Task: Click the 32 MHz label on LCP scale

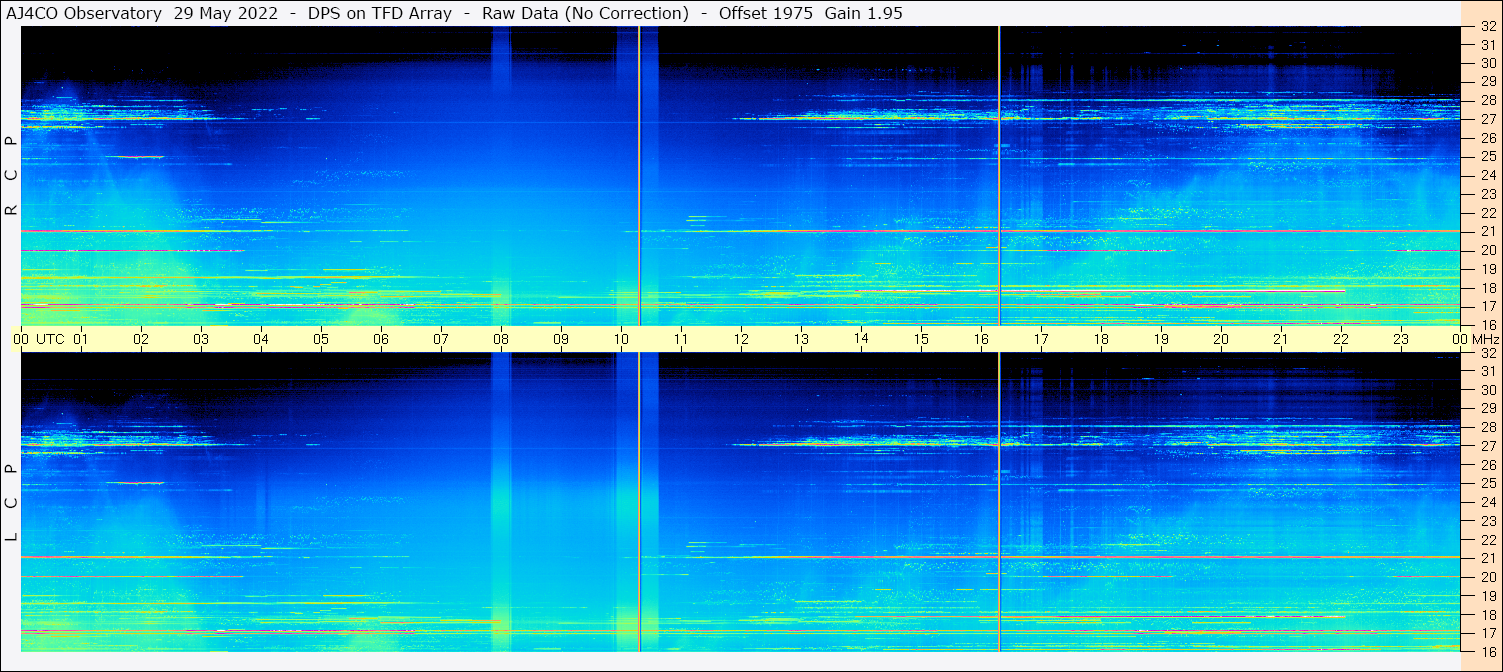Action: (x=1487, y=353)
